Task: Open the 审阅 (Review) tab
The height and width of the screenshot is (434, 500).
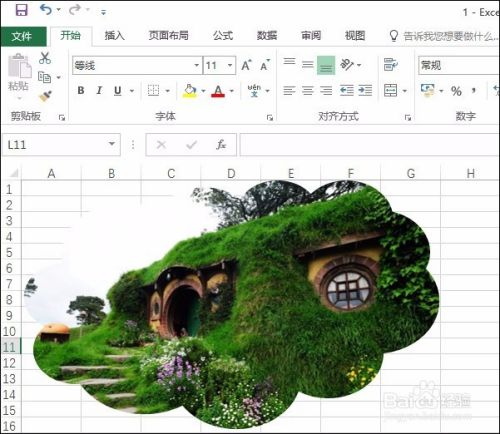Action: point(311,35)
